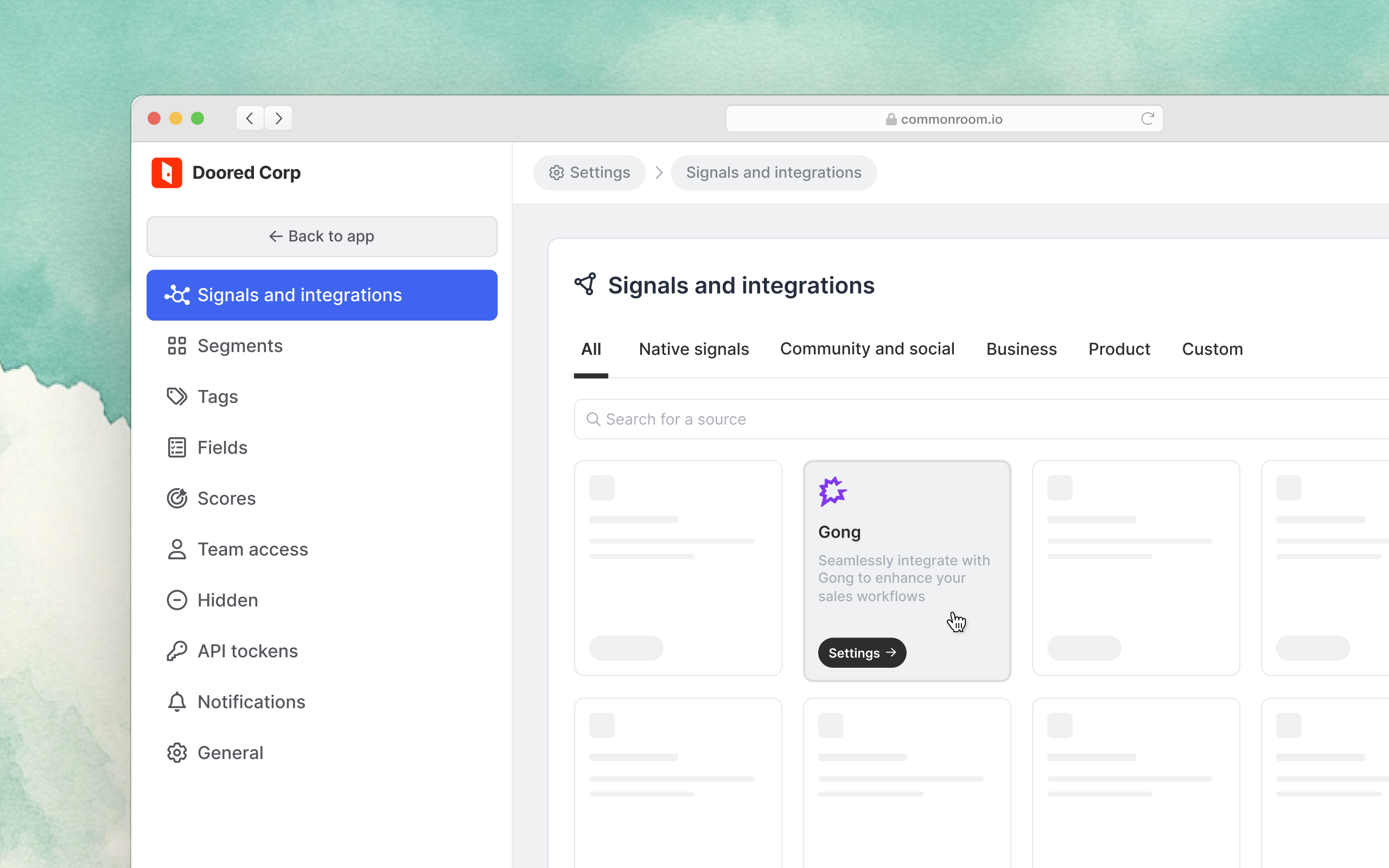This screenshot has height=868, width=1389.
Task: Click the Segments grid icon
Action: 177,346
